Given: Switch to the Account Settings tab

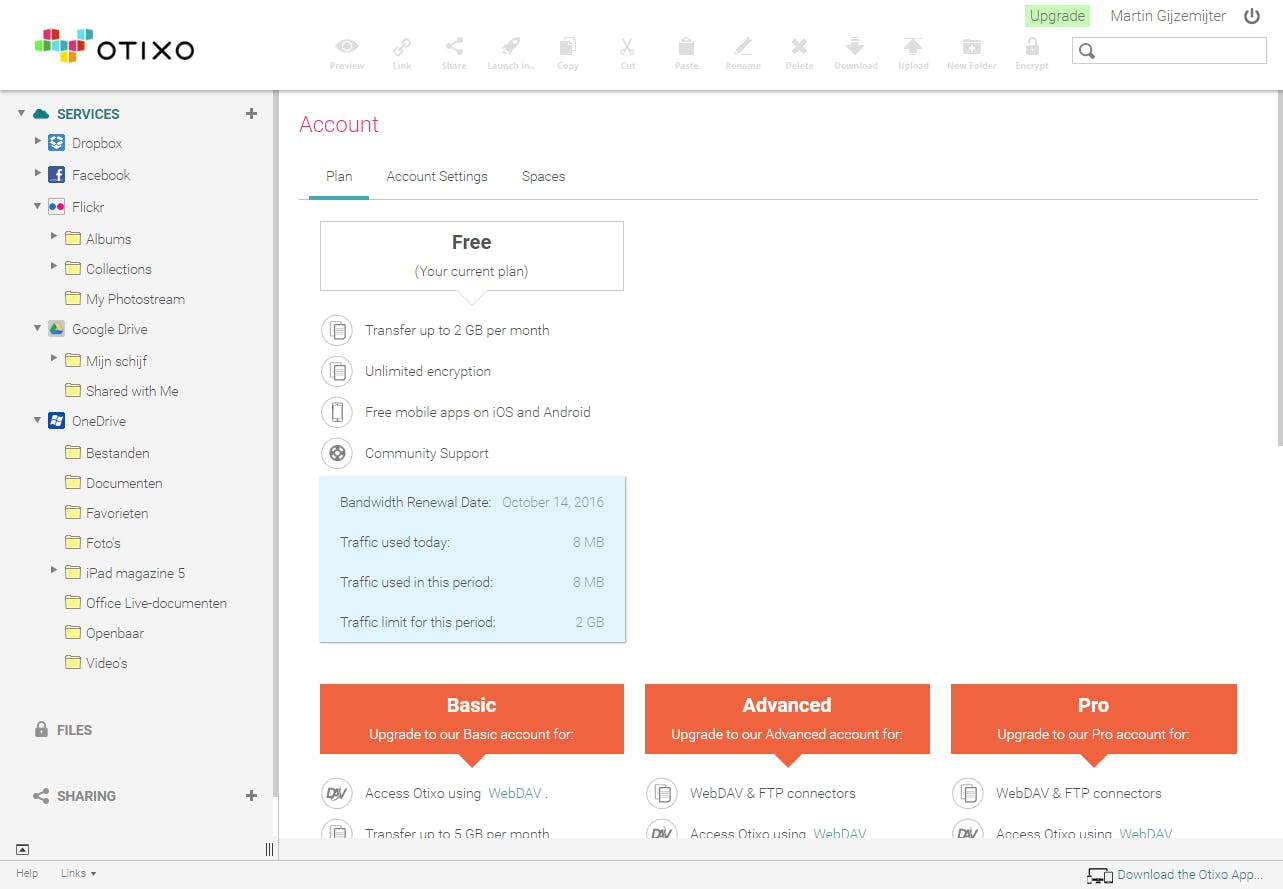Looking at the screenshot, I should (x=437, y=177).
